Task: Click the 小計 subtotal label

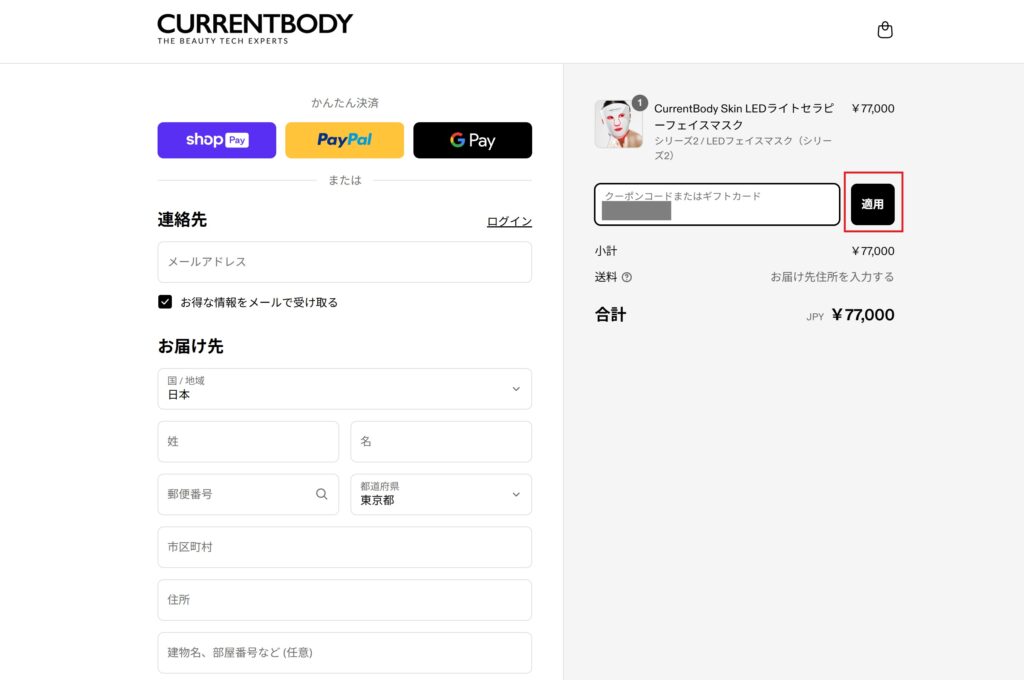Action: click(x=605, y=251)
